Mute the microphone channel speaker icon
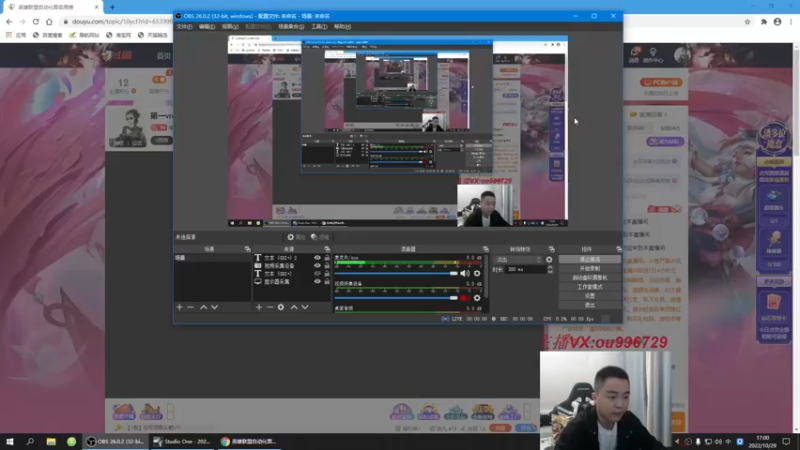This screenshot has height=450, width=800. 465,273
